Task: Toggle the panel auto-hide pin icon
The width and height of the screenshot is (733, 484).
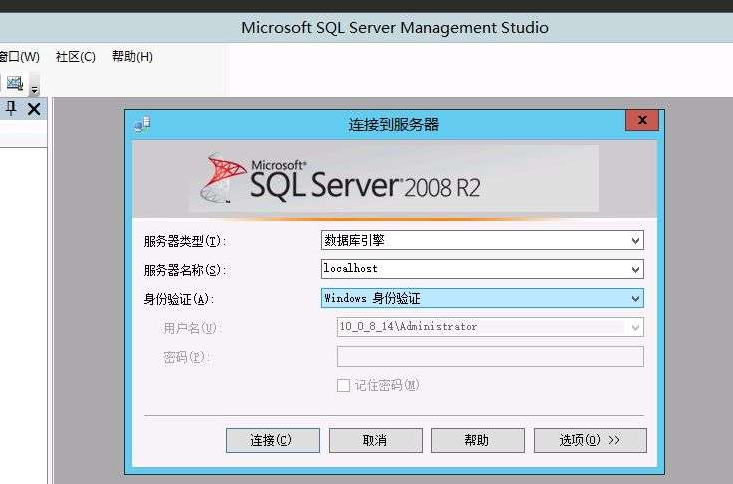Action: (11, 109)
